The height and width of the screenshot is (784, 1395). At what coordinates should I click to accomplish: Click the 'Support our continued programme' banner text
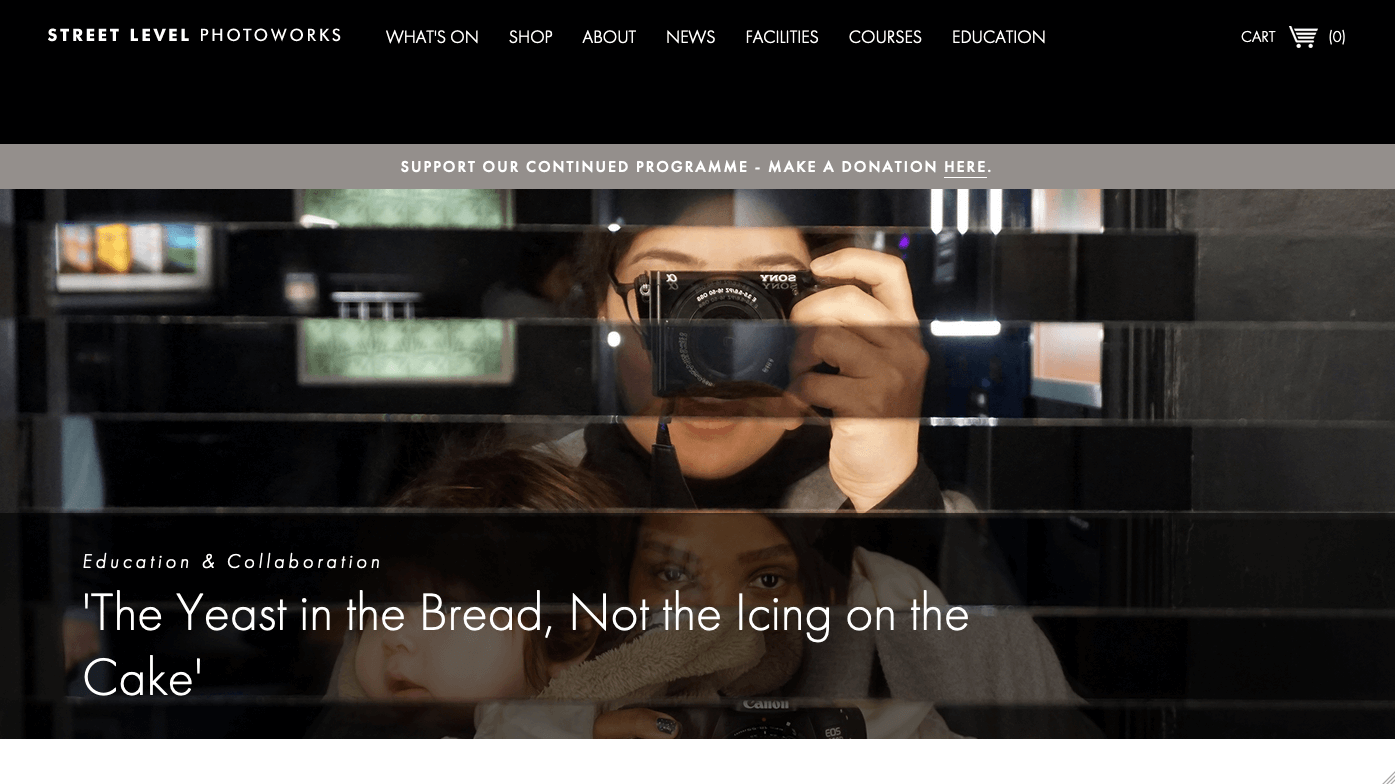(574, 167)
